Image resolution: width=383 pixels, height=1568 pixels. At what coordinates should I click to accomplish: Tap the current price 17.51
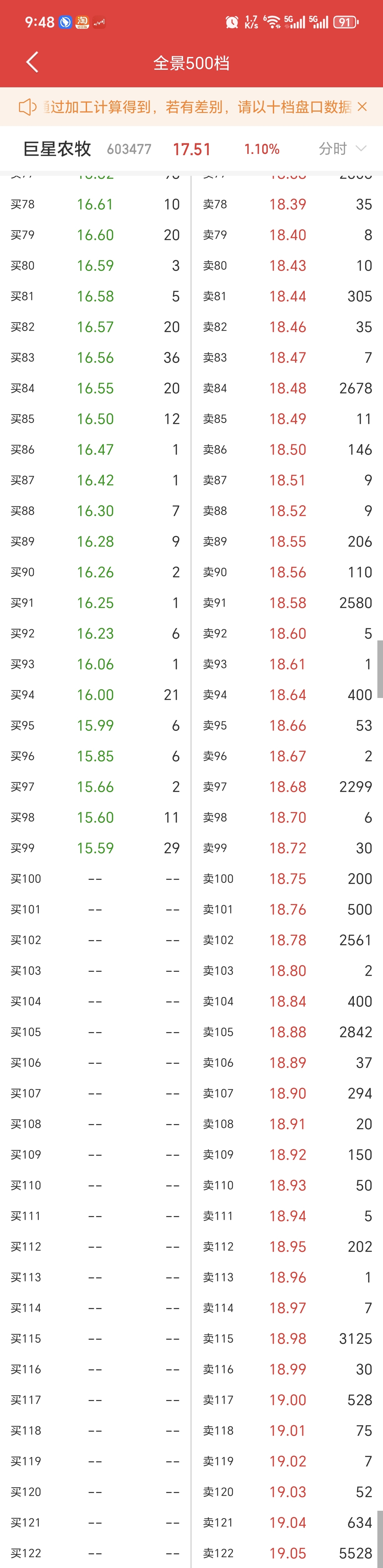point(192,149)
